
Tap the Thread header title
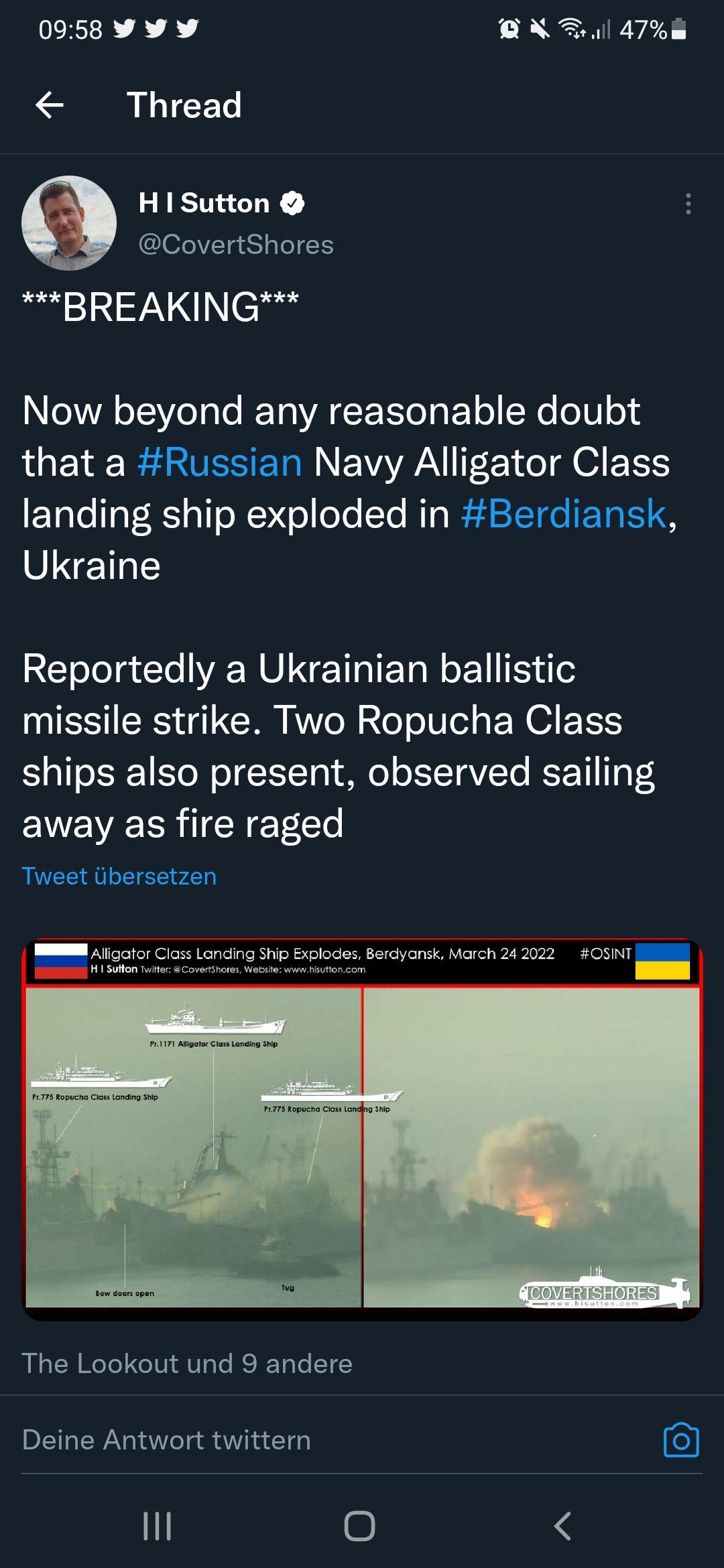(184, 105)
